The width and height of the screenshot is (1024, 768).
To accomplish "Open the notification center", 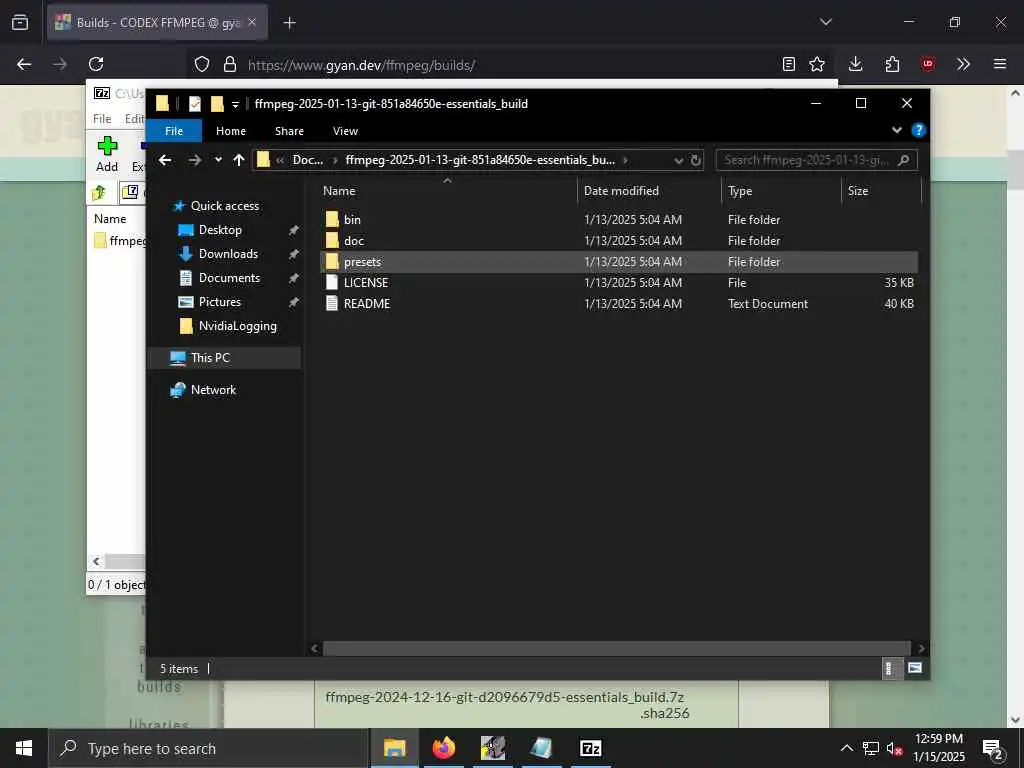I will [993, 749].
